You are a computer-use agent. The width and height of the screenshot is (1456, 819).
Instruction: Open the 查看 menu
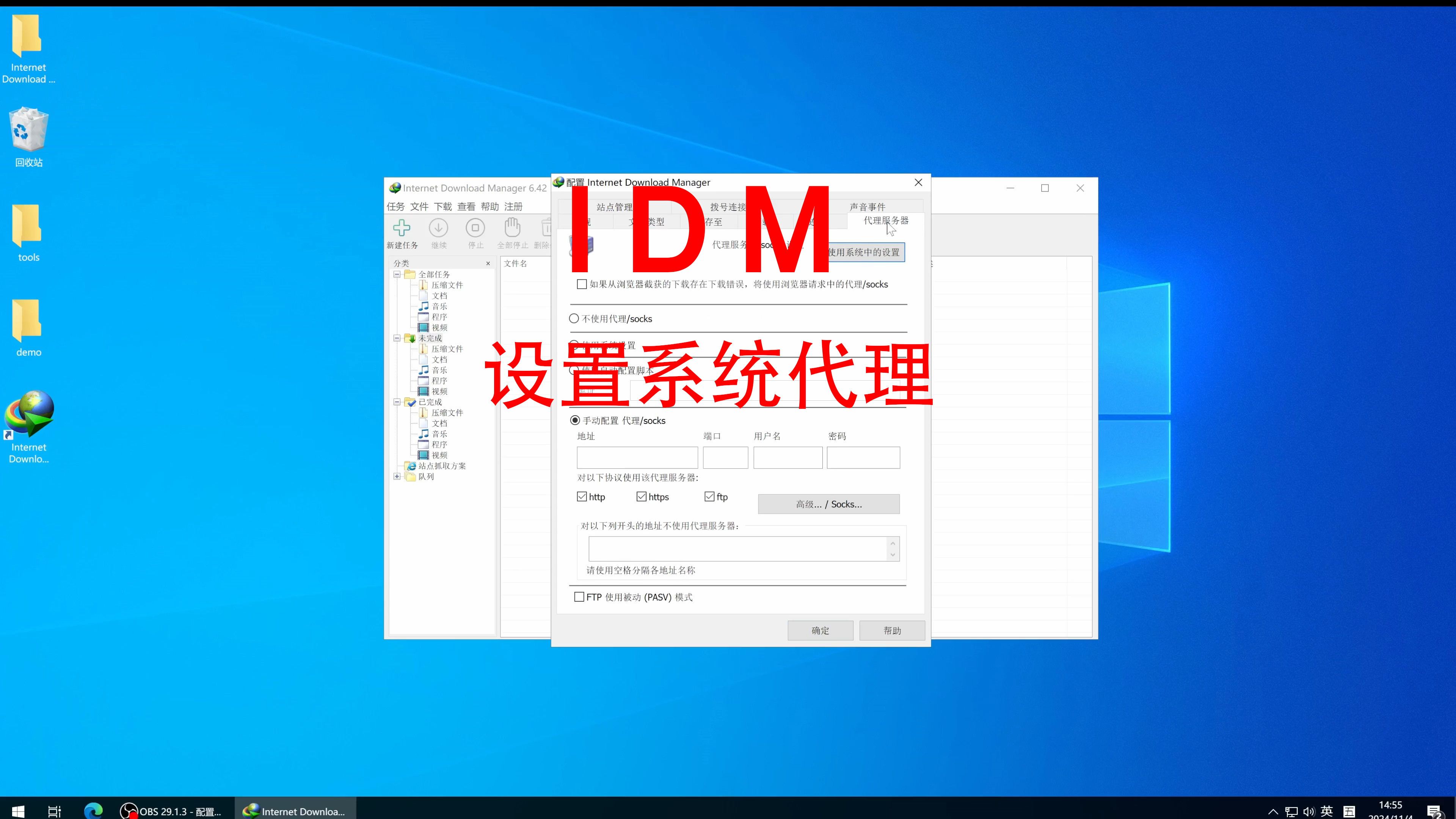(466, 206)
